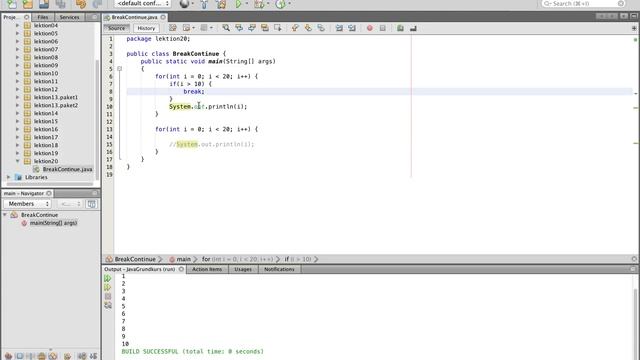Select main(String[] args) in Navigator
Image resolution: width=640 pixels, height=360 pixels.
tap(53, 223)
